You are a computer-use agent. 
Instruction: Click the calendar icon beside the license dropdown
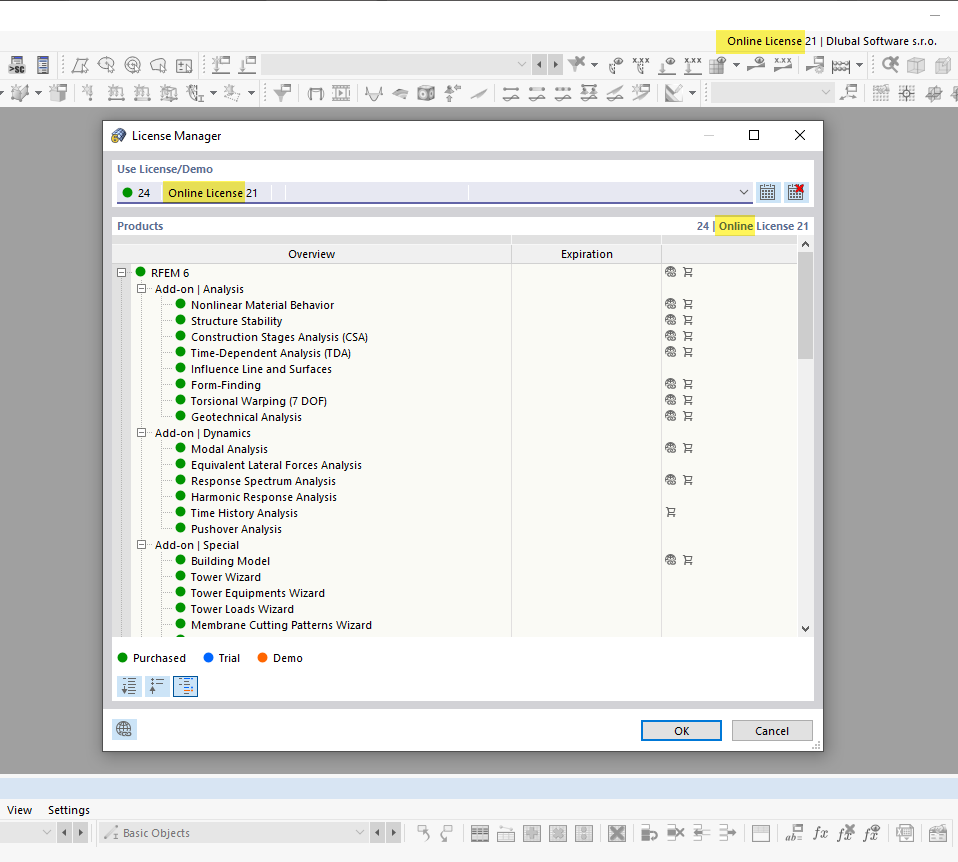(767, 191)
